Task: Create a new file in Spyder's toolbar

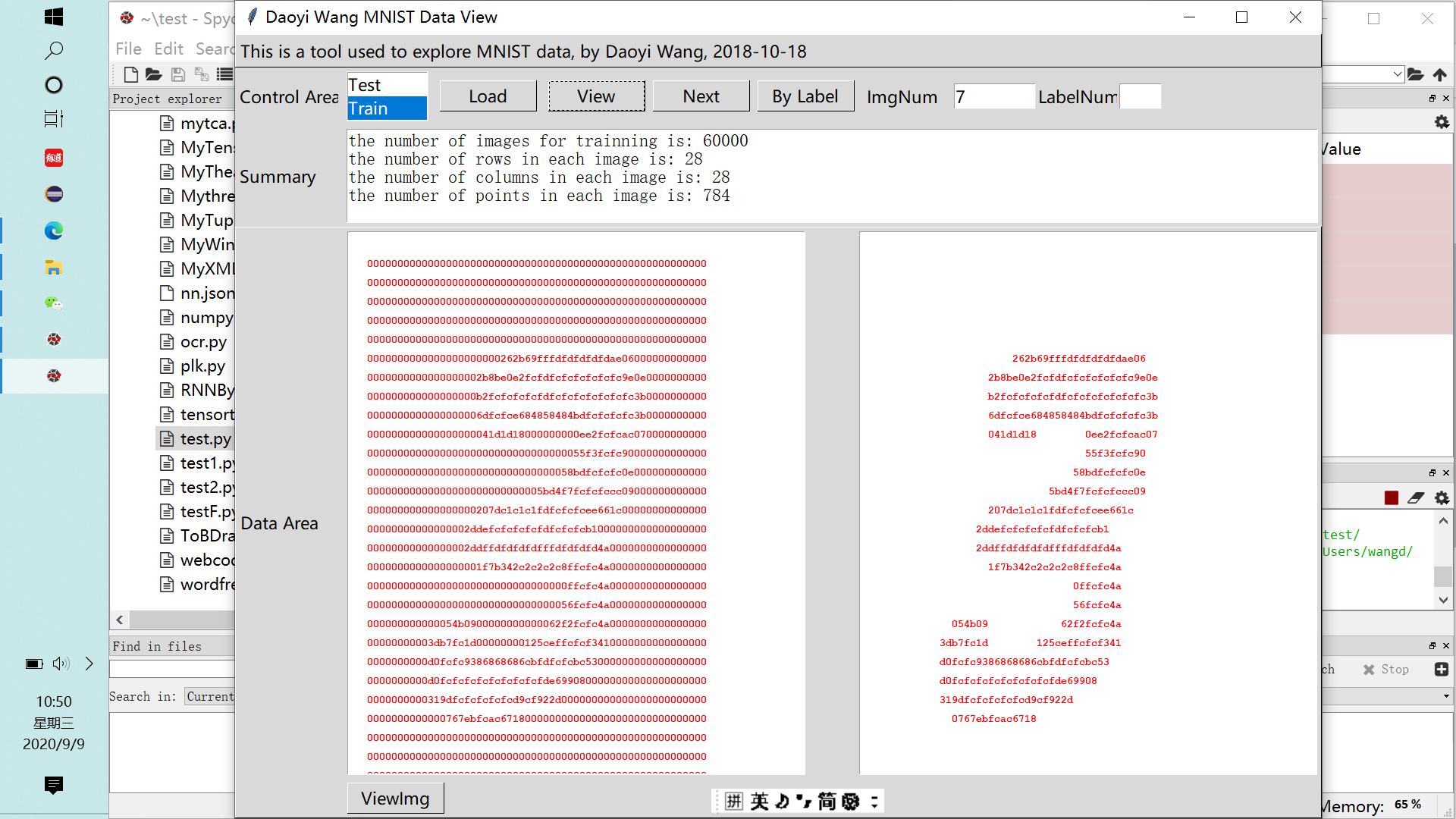Action: (130, 74)
